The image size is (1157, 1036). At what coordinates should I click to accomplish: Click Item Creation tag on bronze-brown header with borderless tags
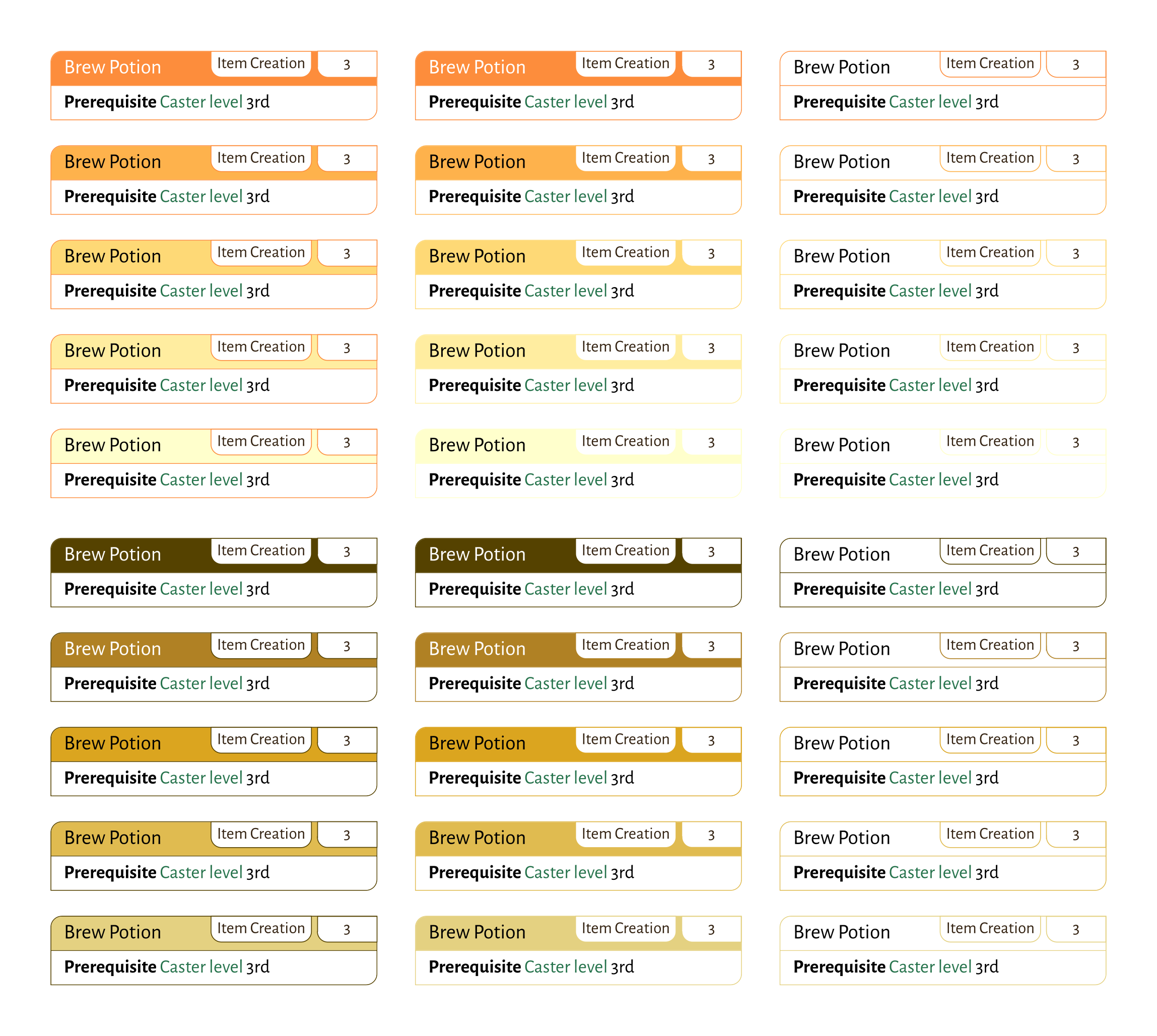pyautogui.click(x=625, y=646)
